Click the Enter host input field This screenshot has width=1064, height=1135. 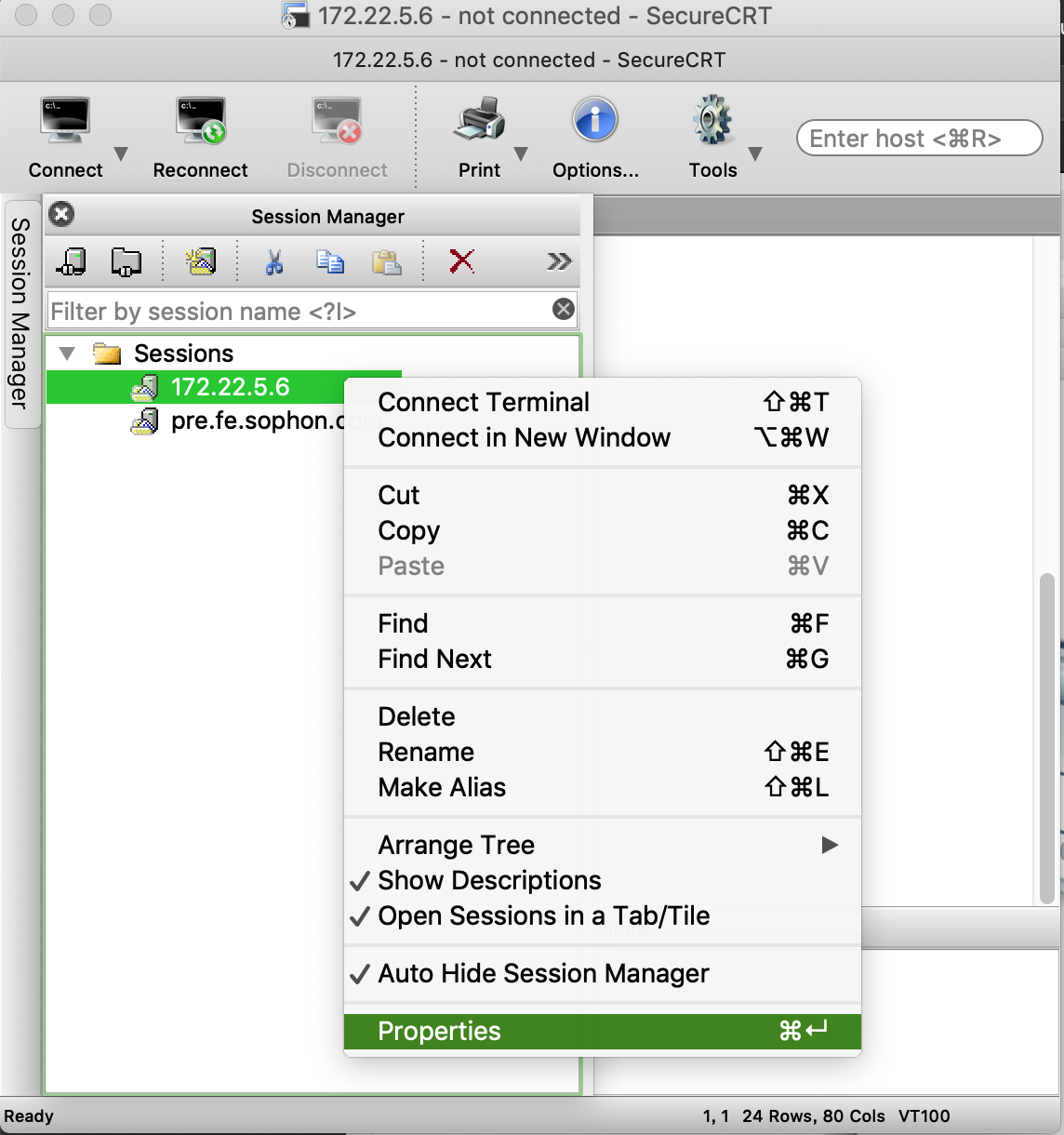pyautogui.click(x=918, y=138)
